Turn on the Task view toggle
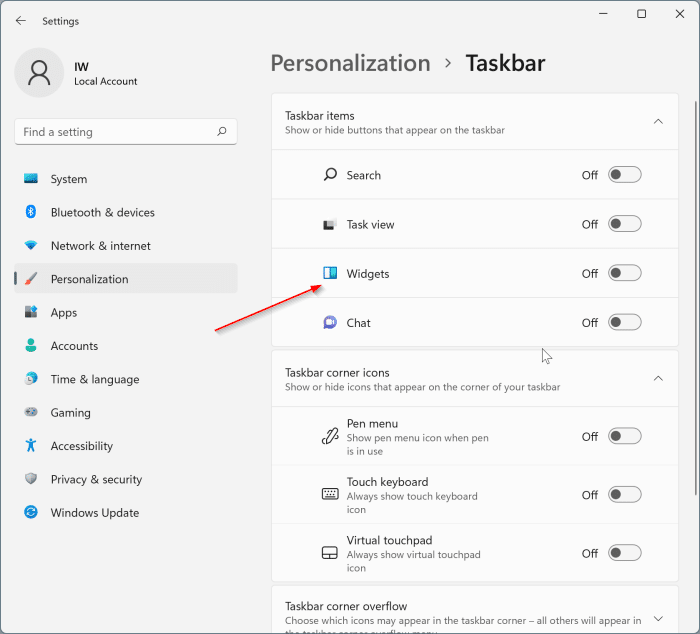Screen dimensions: 700x634 (625, 224)
